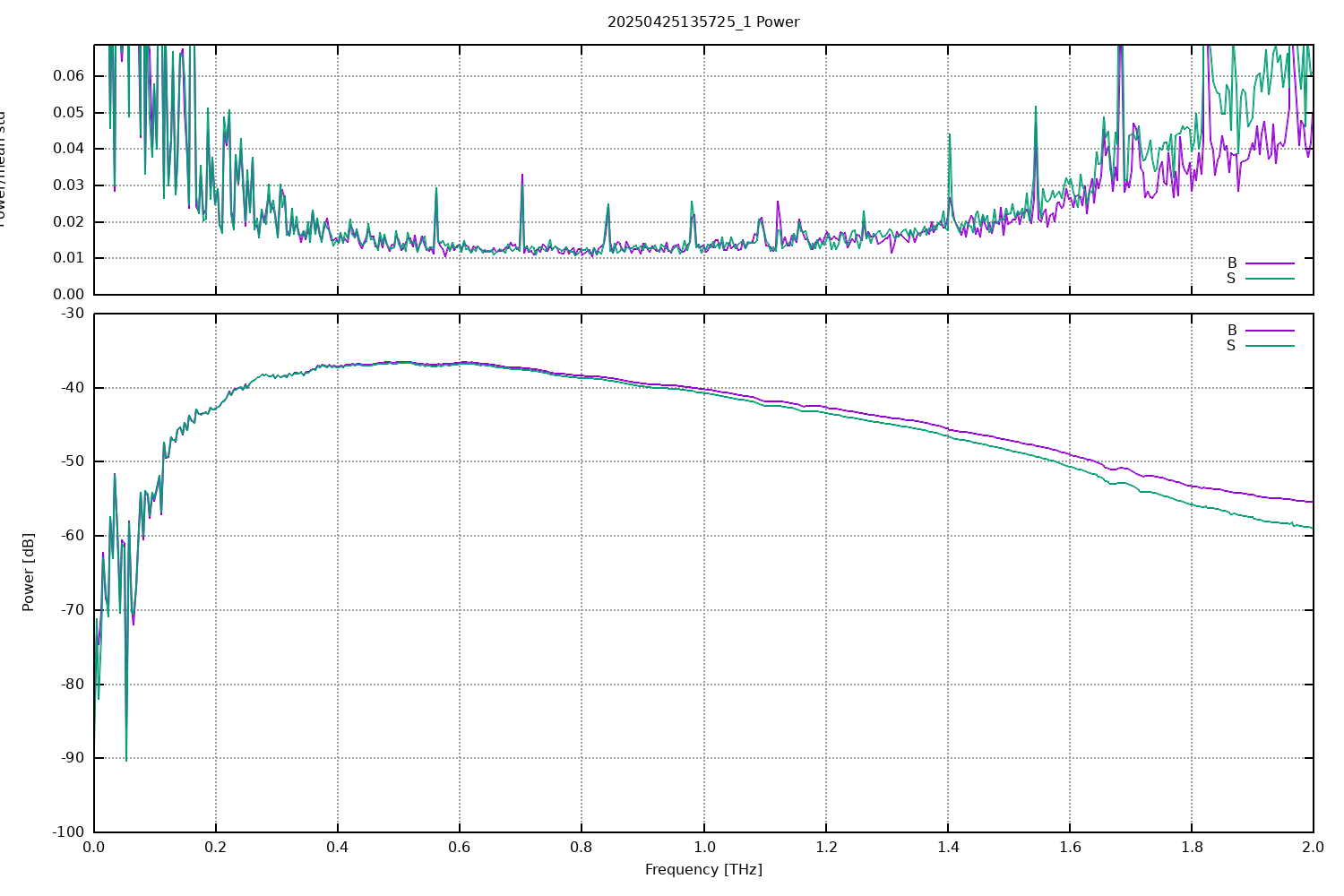Screen dimensions: 1344x896
Task: Click the "Frequency [THz]" x-axis label
Action: coord(703,869)
